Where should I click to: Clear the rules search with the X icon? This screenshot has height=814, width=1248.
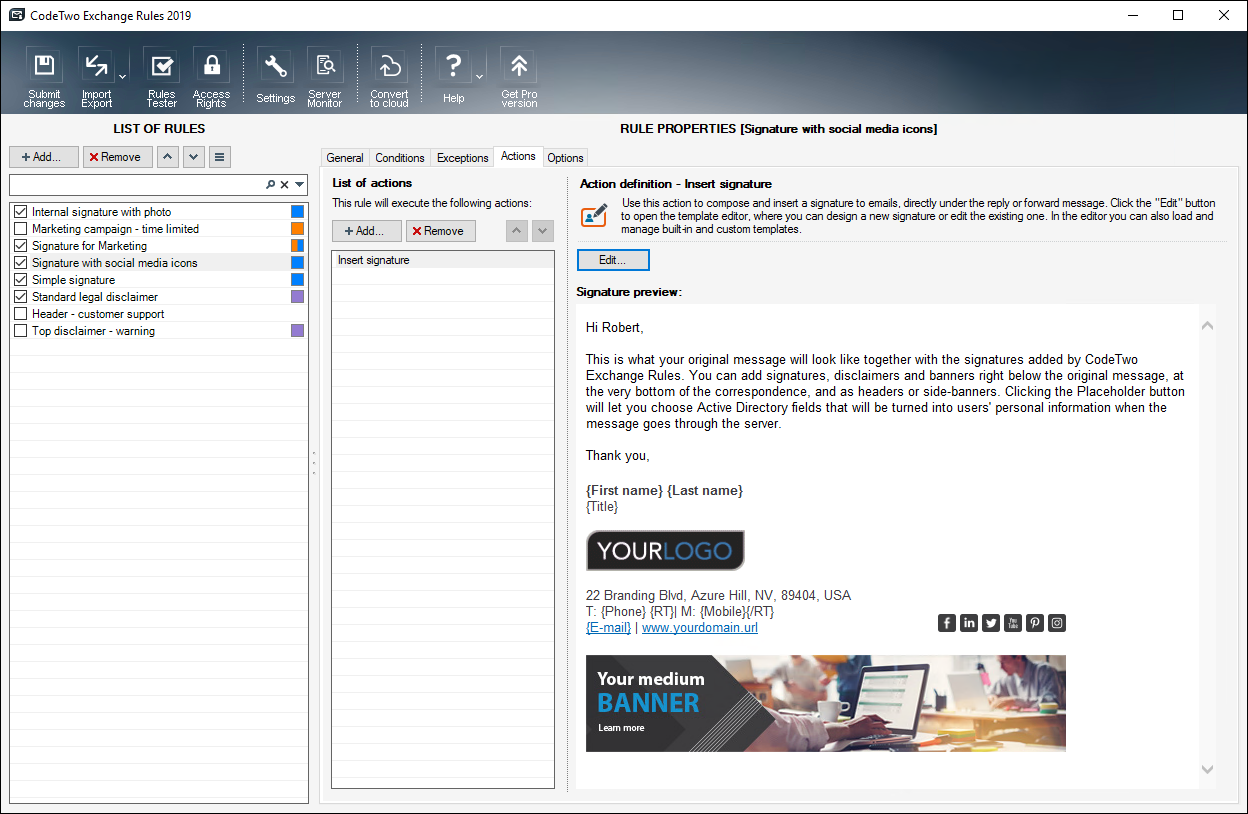[284, 185]
